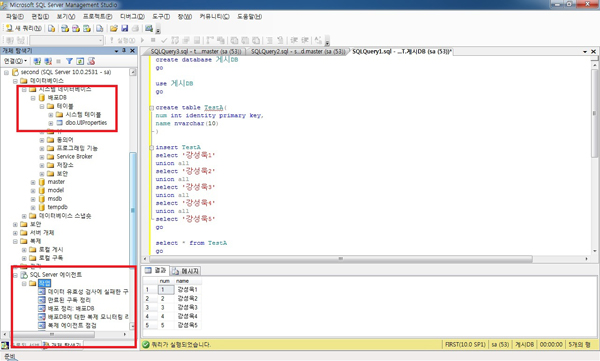Click the Object Explorer horizontal scrollbar
The width and height of the screenshot is (600, 361).
click(52, 335)
